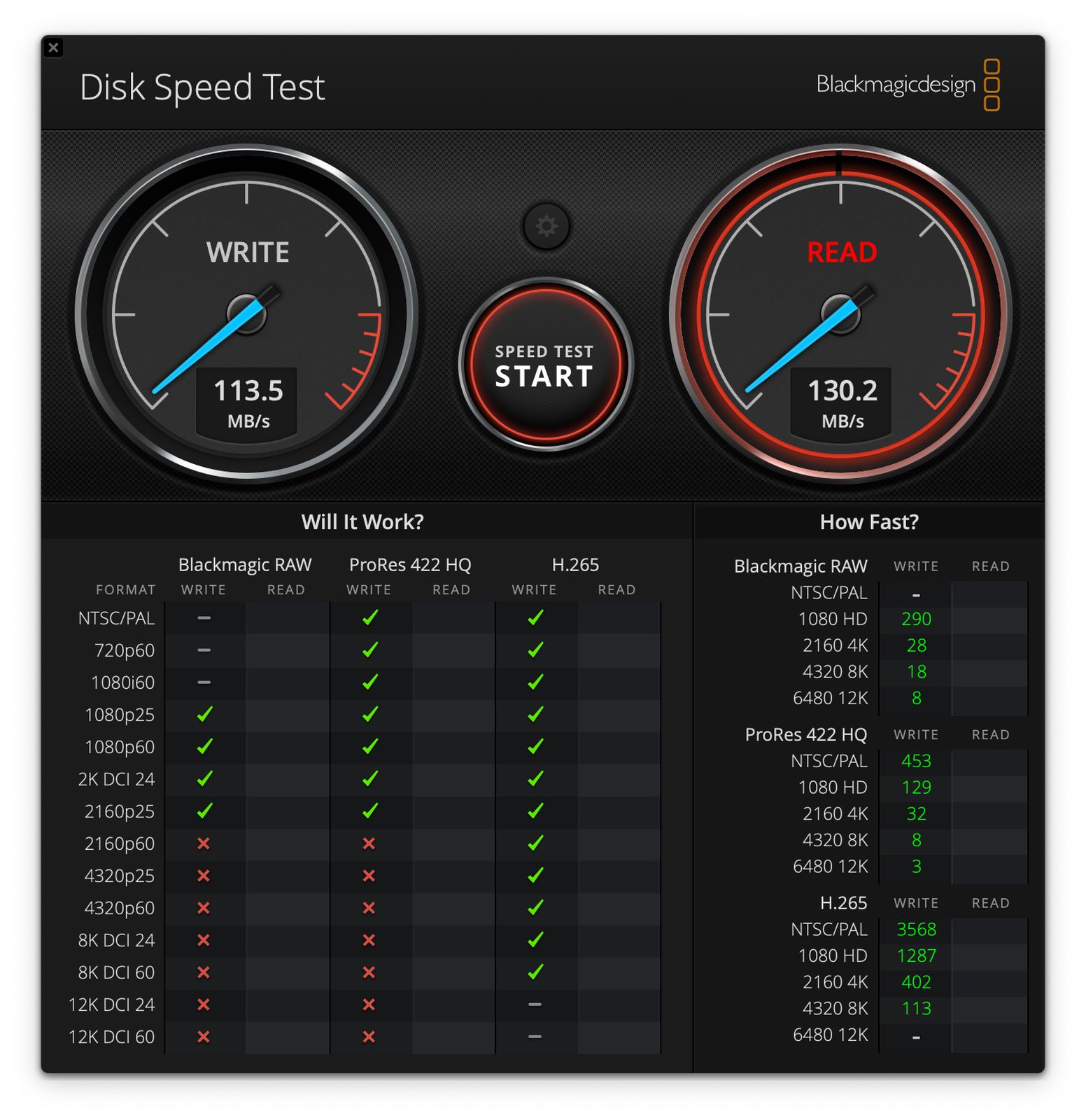Click the ProRes 422 HQ write cross for 12K DCI 24

click(369, 1004)
